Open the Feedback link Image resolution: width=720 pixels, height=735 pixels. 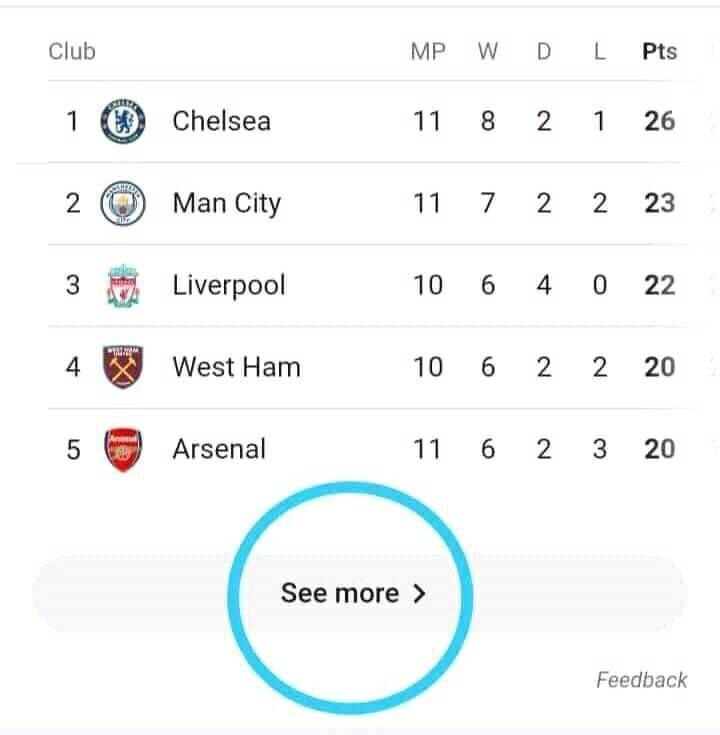641,680
